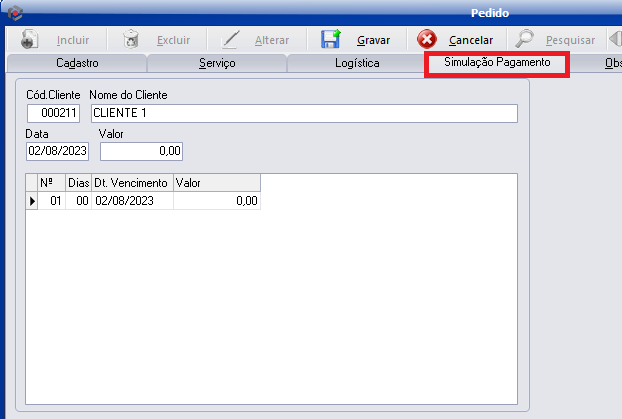Image resolution: width=622 pixels, height=419 pixels.
Task: Click the Valor column header in grid
Action: coord(217,183)
